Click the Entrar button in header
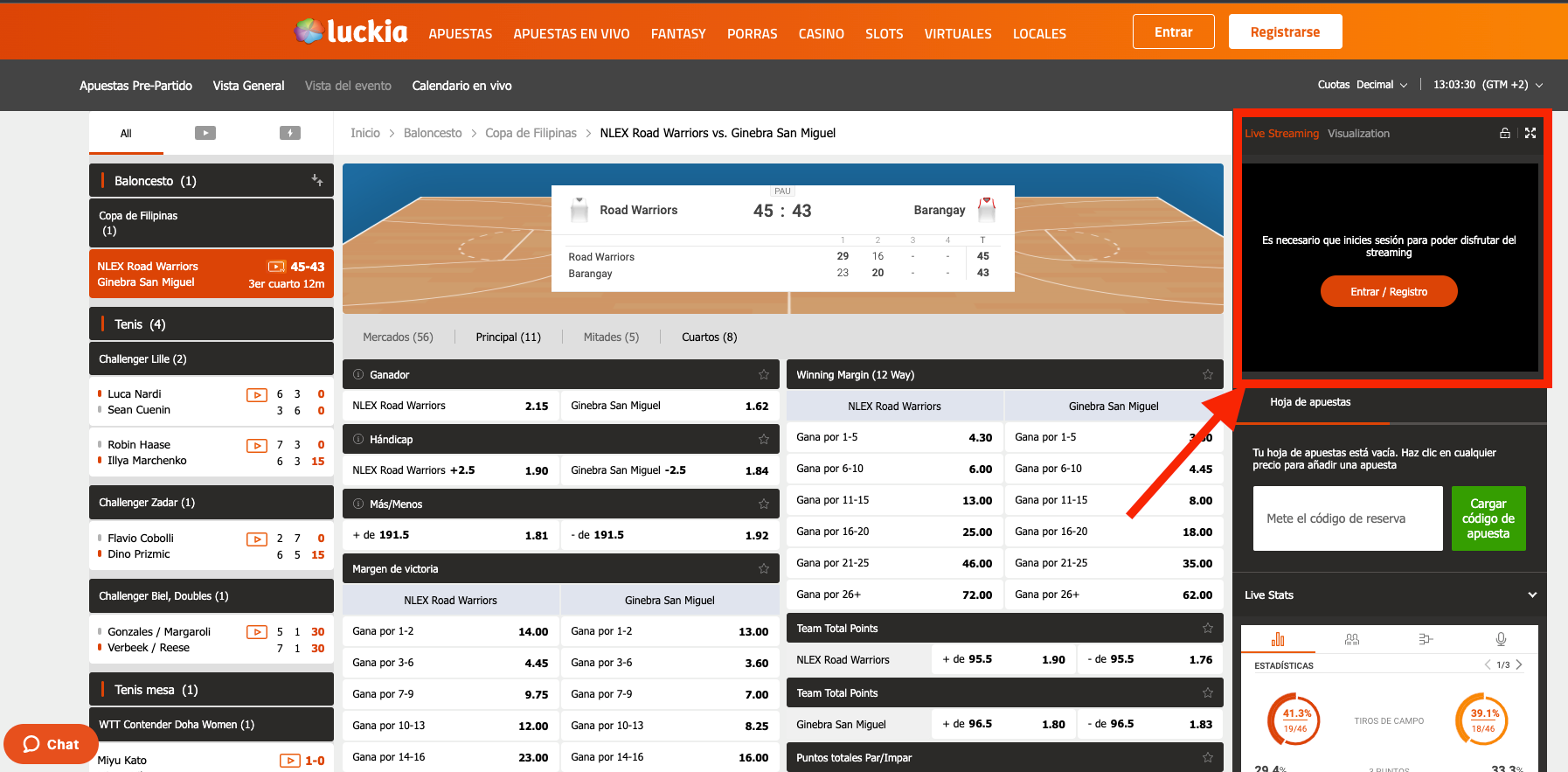This screenshot has width=1568, height=772. pyautogui.click(x=1174, y=31)
